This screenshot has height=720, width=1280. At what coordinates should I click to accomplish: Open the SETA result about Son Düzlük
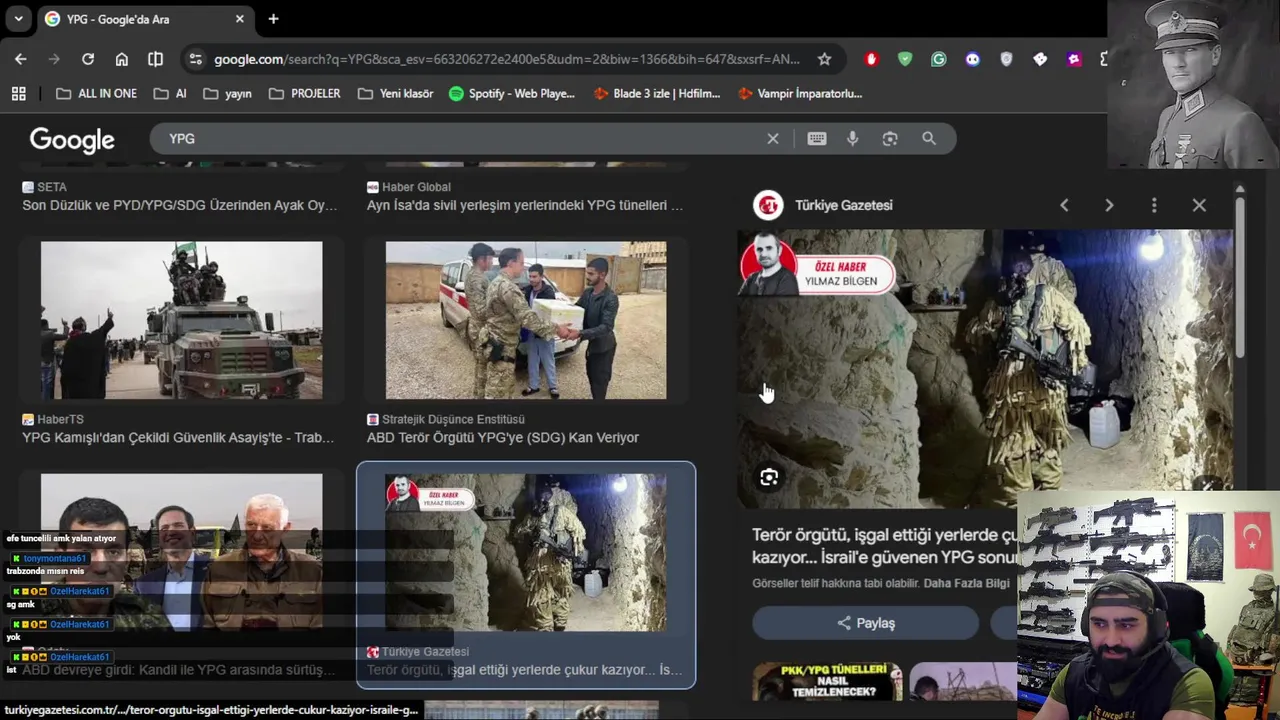180,205
